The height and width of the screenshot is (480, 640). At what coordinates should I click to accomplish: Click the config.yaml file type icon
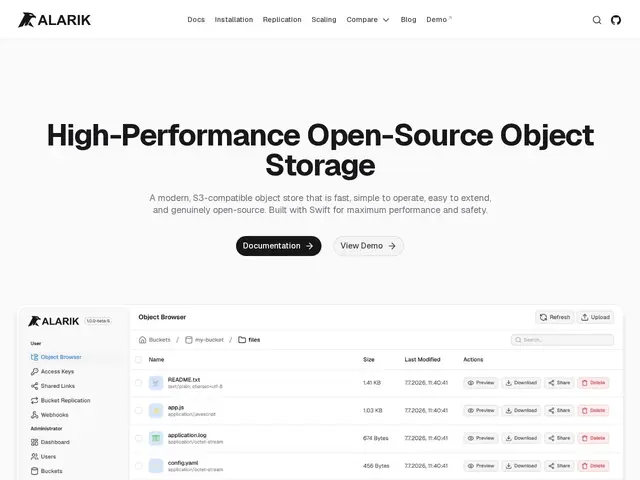pyautogui.click(x=156, y=466)
